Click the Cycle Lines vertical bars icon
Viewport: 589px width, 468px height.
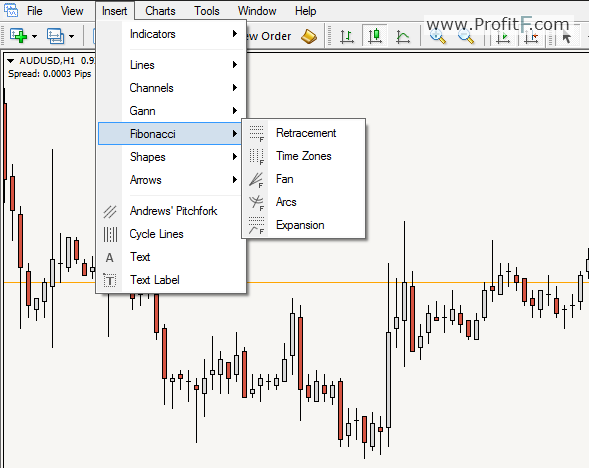[110, 234]
